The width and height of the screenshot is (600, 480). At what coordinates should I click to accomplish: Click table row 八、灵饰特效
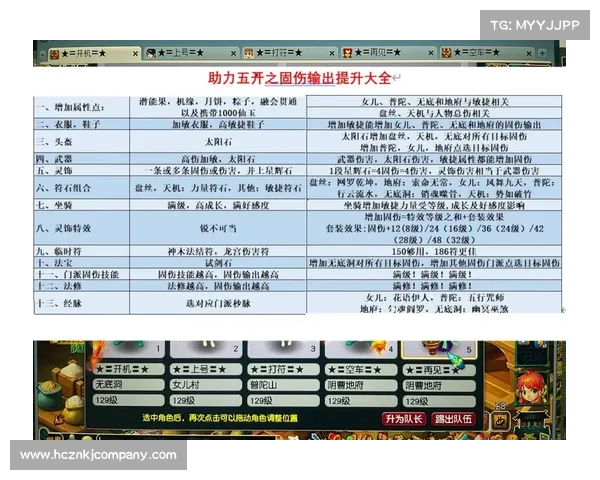point(298,228)
